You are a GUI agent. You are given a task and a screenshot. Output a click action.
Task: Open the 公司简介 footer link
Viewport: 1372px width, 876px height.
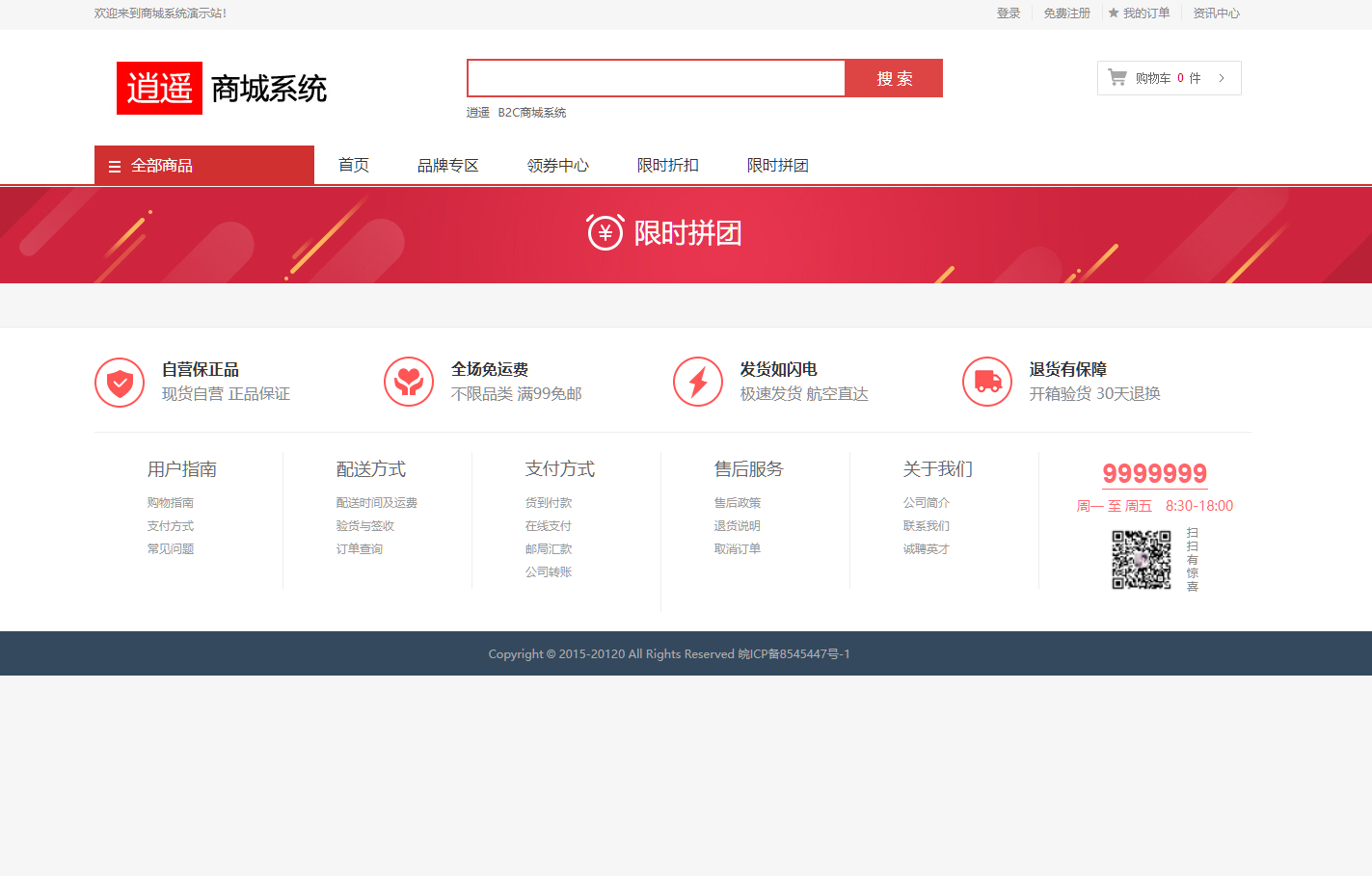[927, 503]
